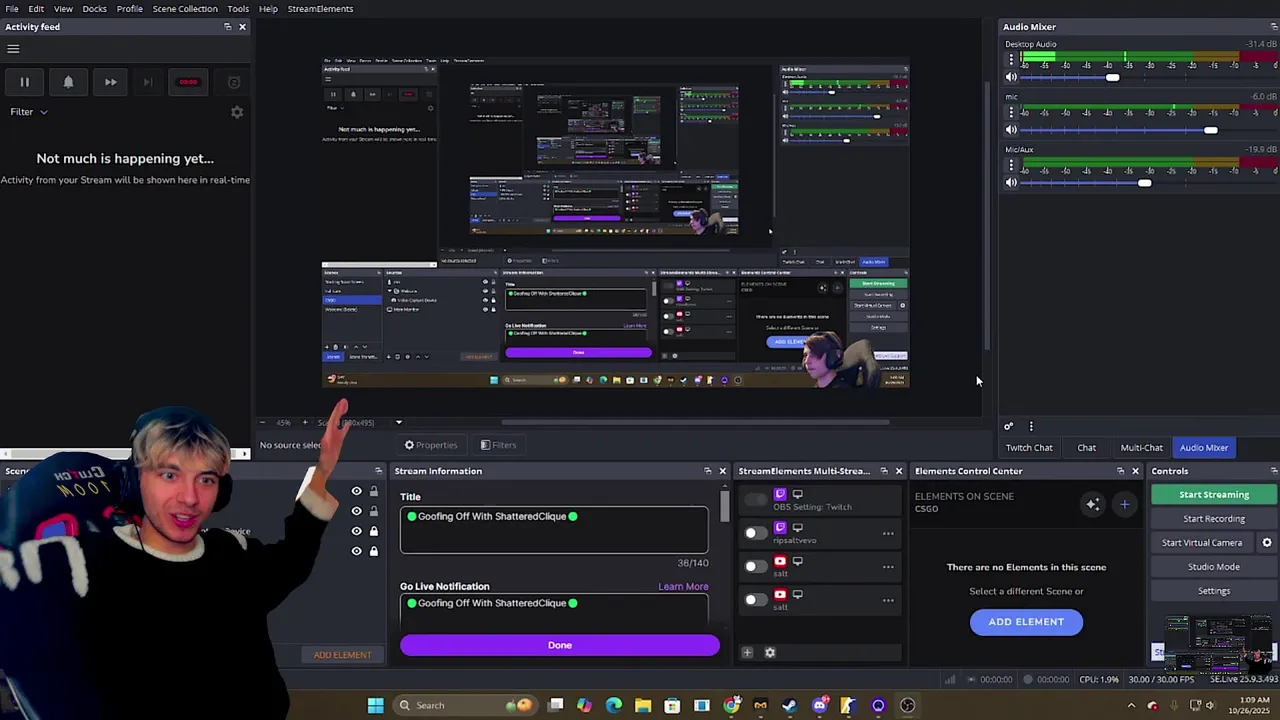The image size is (1280, 720).
Task: Skip the current alert in Activity feed
Action: (x=110, y=82)
